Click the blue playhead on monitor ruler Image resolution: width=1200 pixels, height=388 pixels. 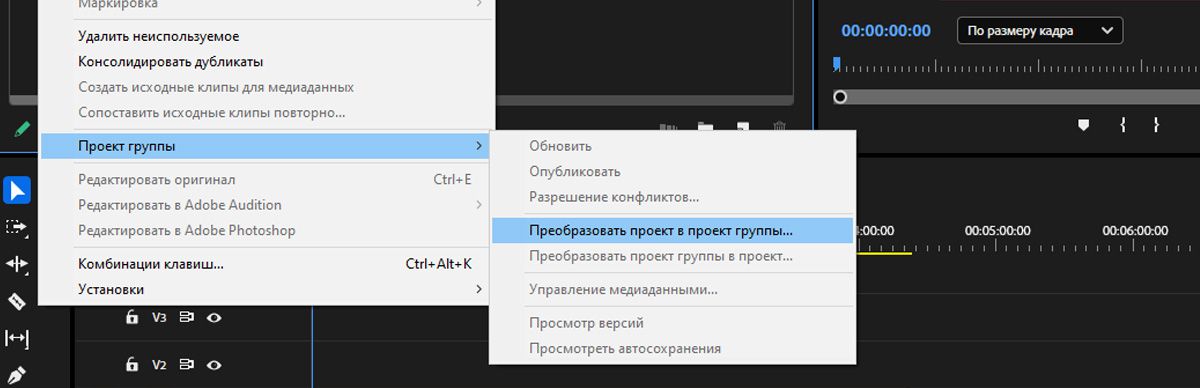[837, 64]
